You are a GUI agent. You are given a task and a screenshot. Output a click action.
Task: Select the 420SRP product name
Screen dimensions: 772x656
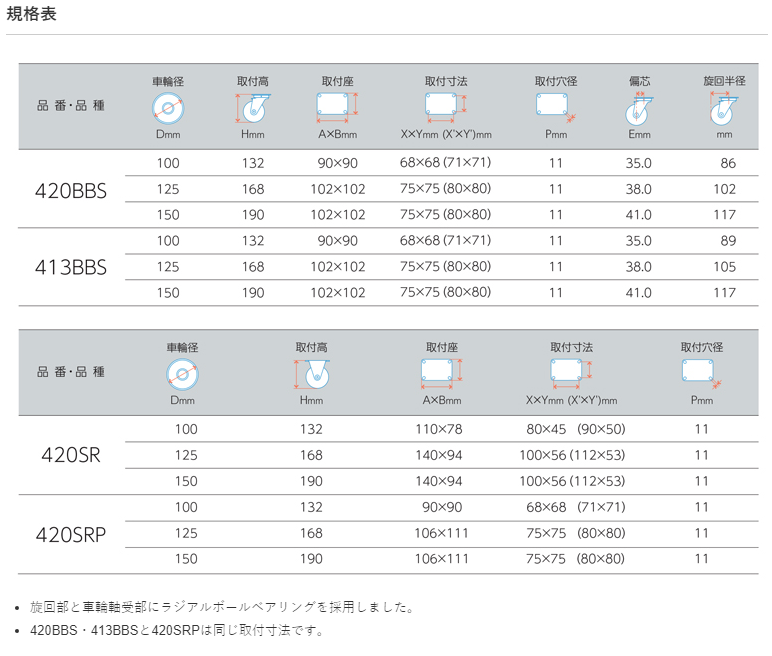[70, 533]
